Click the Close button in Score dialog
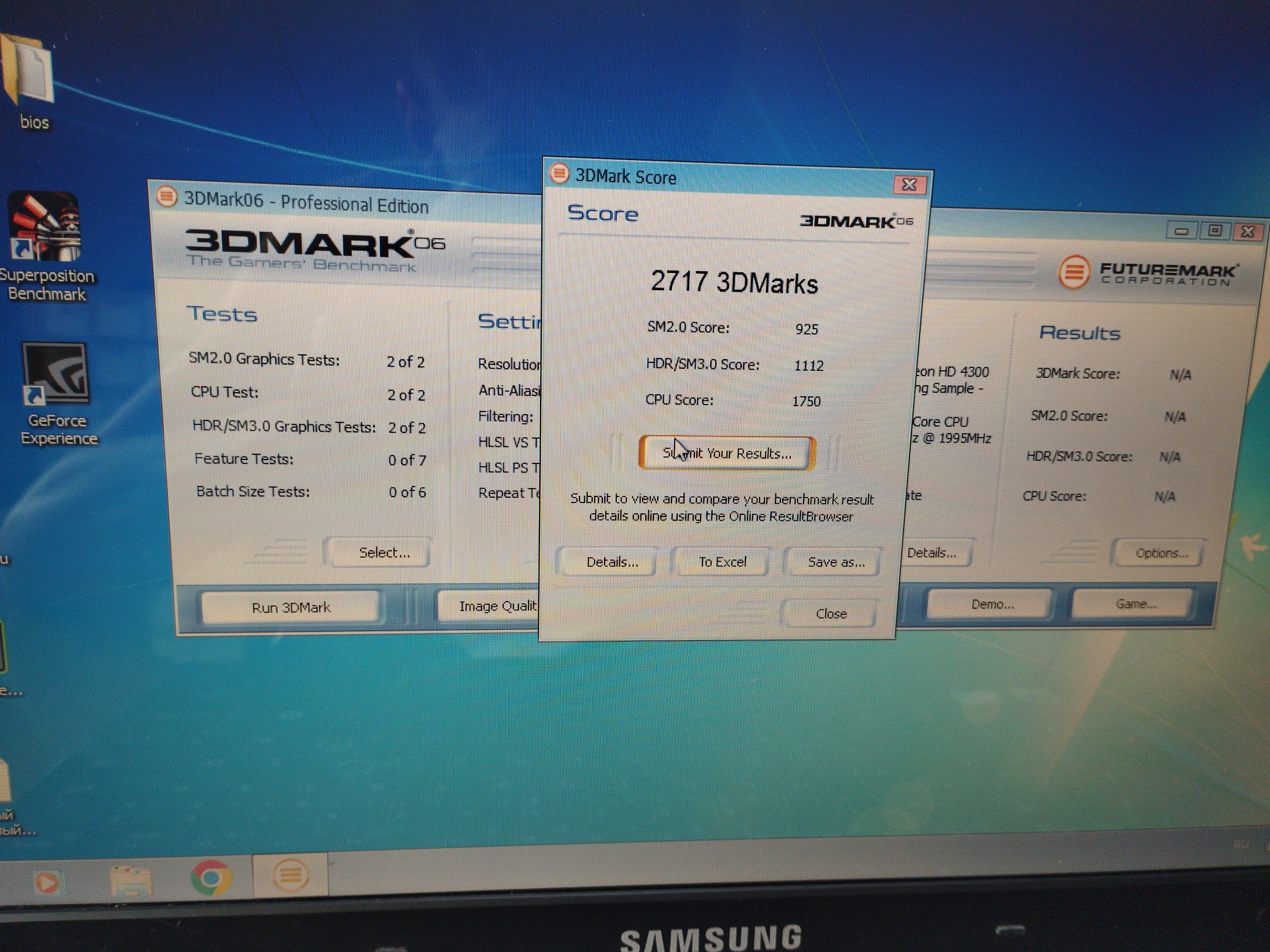Screen dimensions: 1270x952 831,614
